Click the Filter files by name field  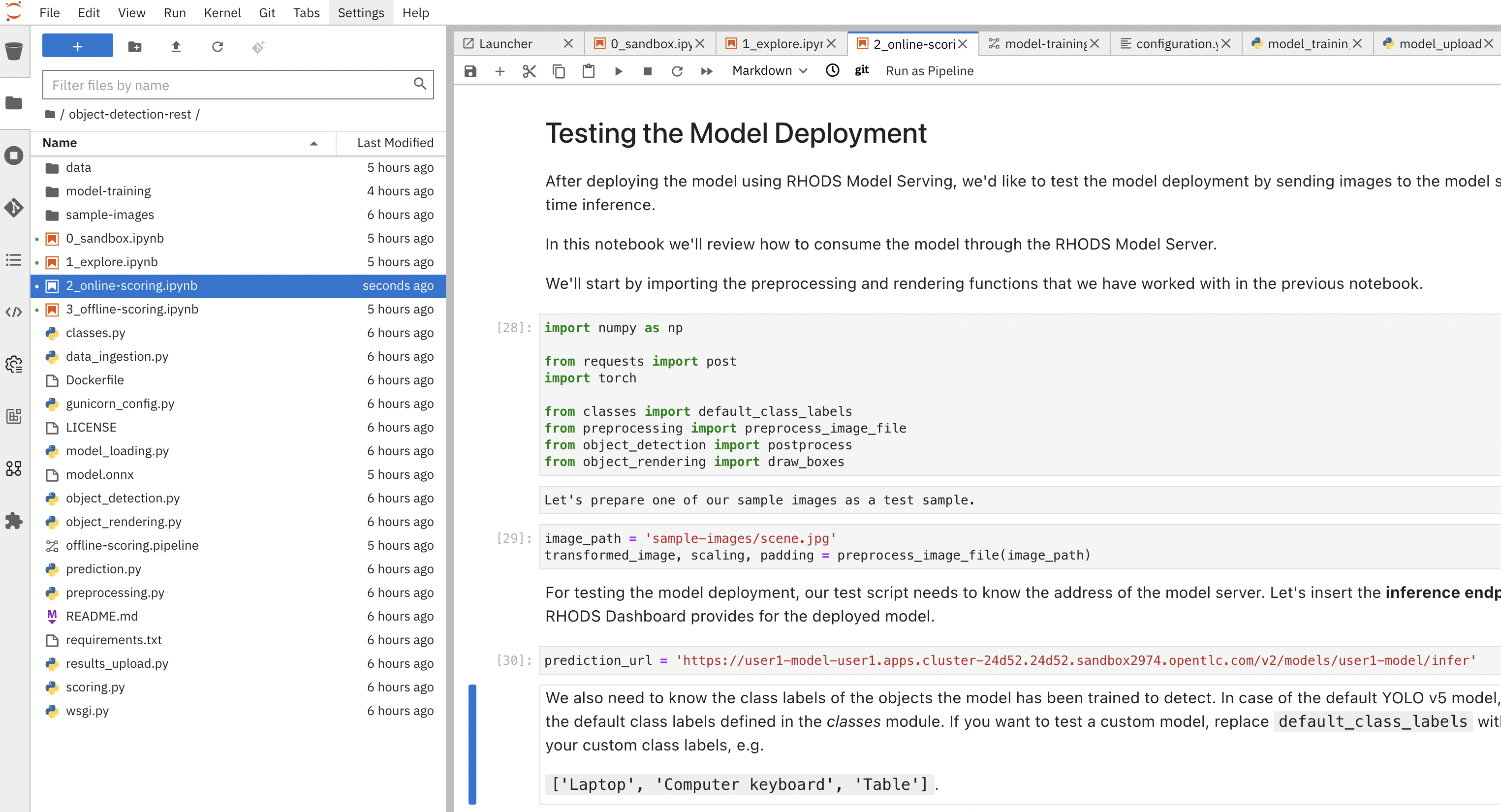(x=238, y=85)
